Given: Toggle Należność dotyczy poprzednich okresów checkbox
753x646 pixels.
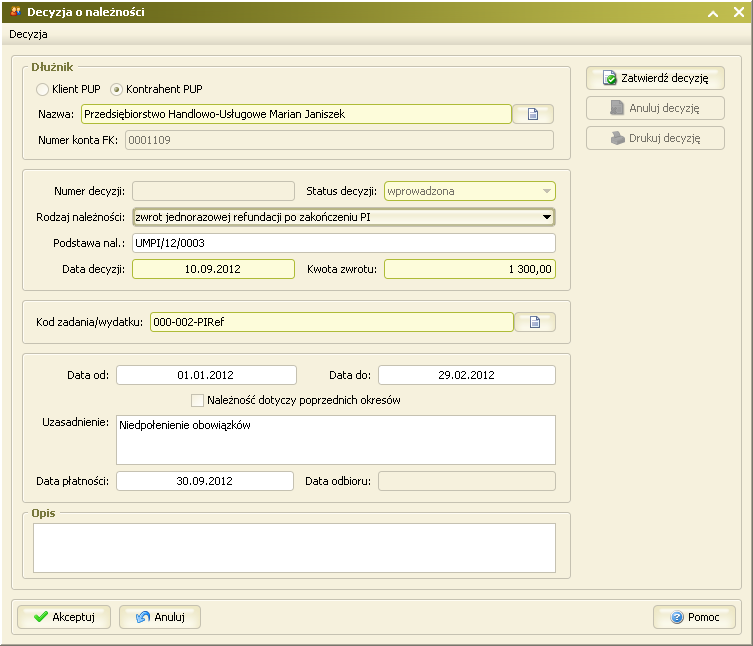Looking at the screenshot, I should (197, 400).
